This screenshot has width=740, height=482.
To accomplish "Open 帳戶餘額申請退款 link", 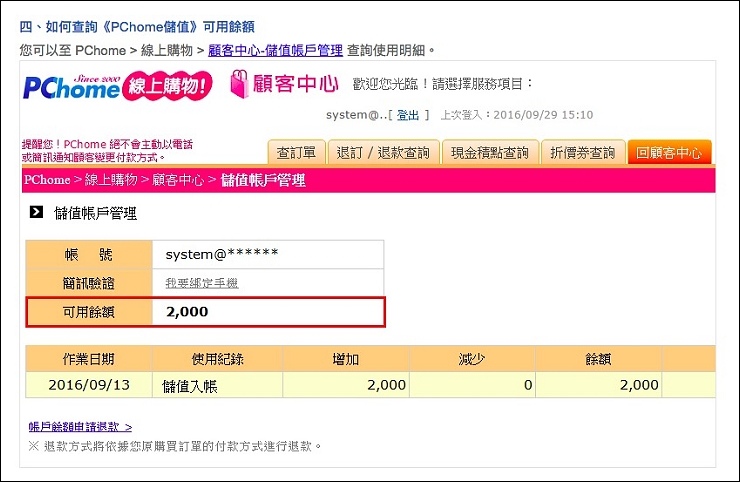I will [80, 427].
